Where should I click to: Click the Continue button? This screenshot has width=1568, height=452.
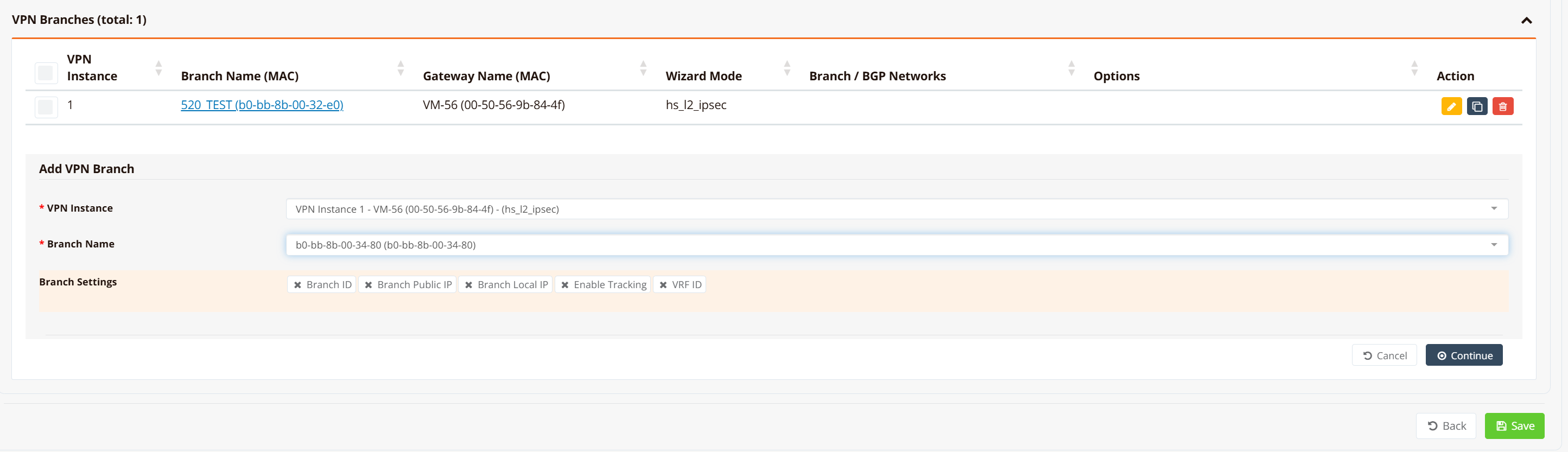[1463, 355]
